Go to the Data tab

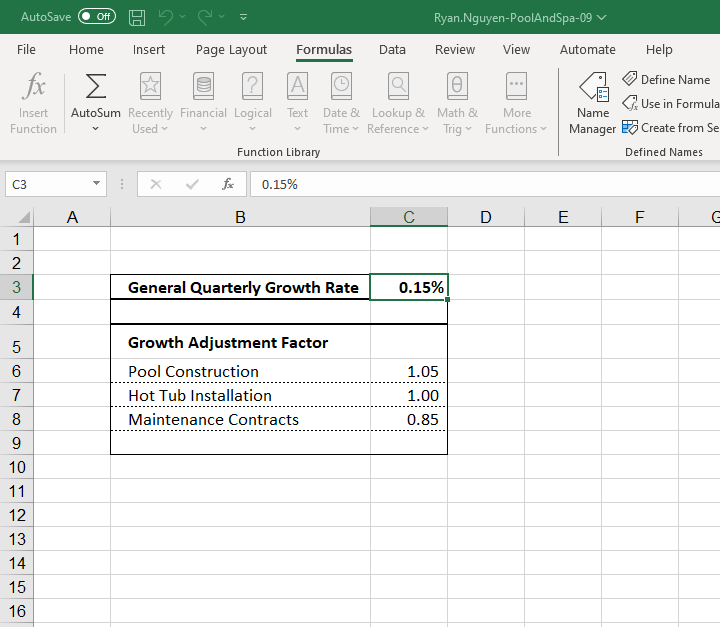point(392,50)
